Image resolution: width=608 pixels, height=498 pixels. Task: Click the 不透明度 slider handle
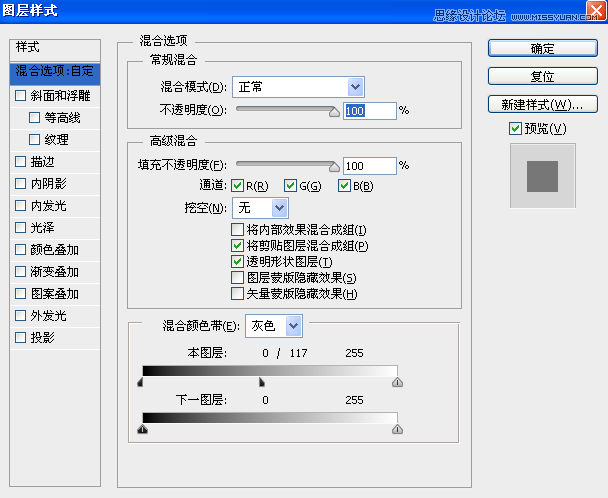pos(334,112)
